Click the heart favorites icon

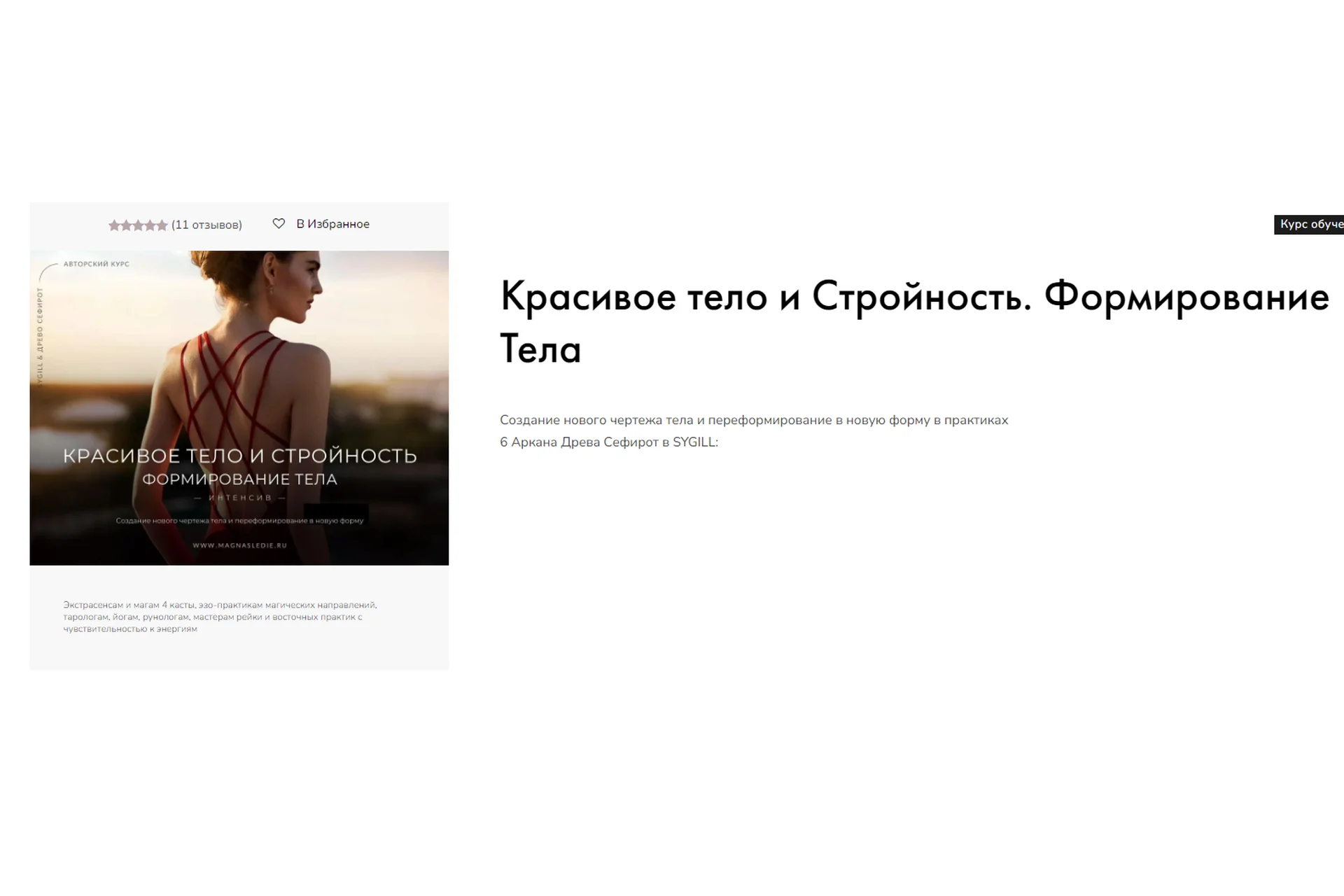279,224
